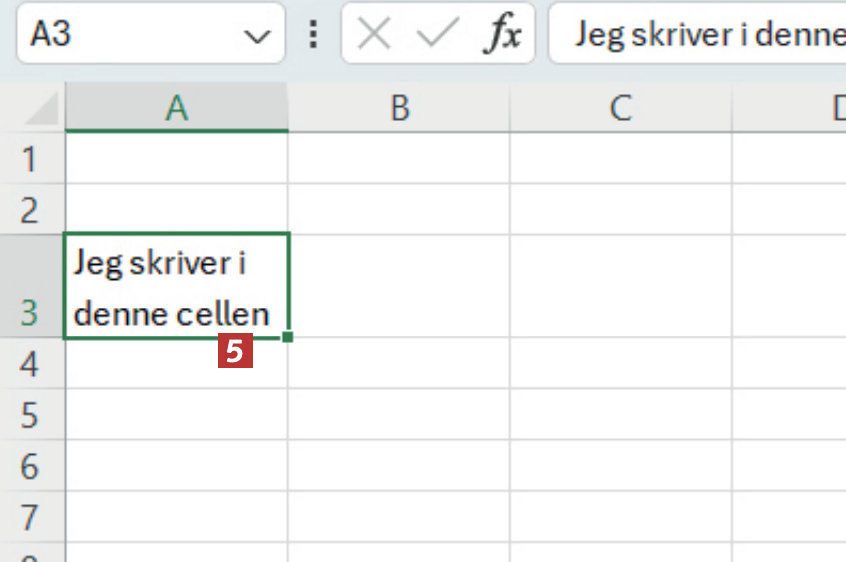Click the Select All corner triangle

[42, 108]
